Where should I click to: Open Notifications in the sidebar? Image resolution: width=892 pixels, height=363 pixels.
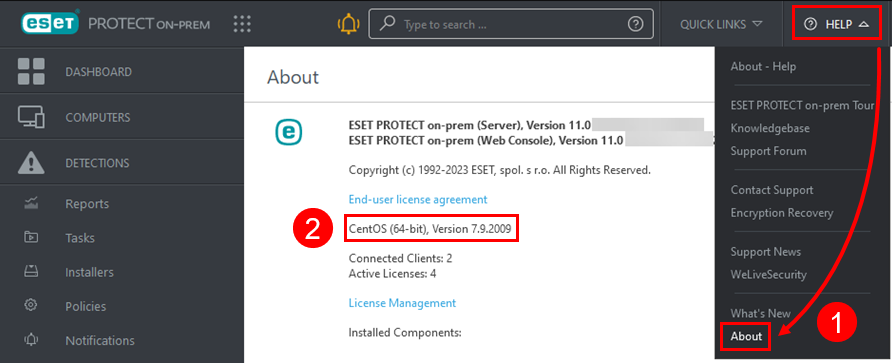click(x=100, y=340)
